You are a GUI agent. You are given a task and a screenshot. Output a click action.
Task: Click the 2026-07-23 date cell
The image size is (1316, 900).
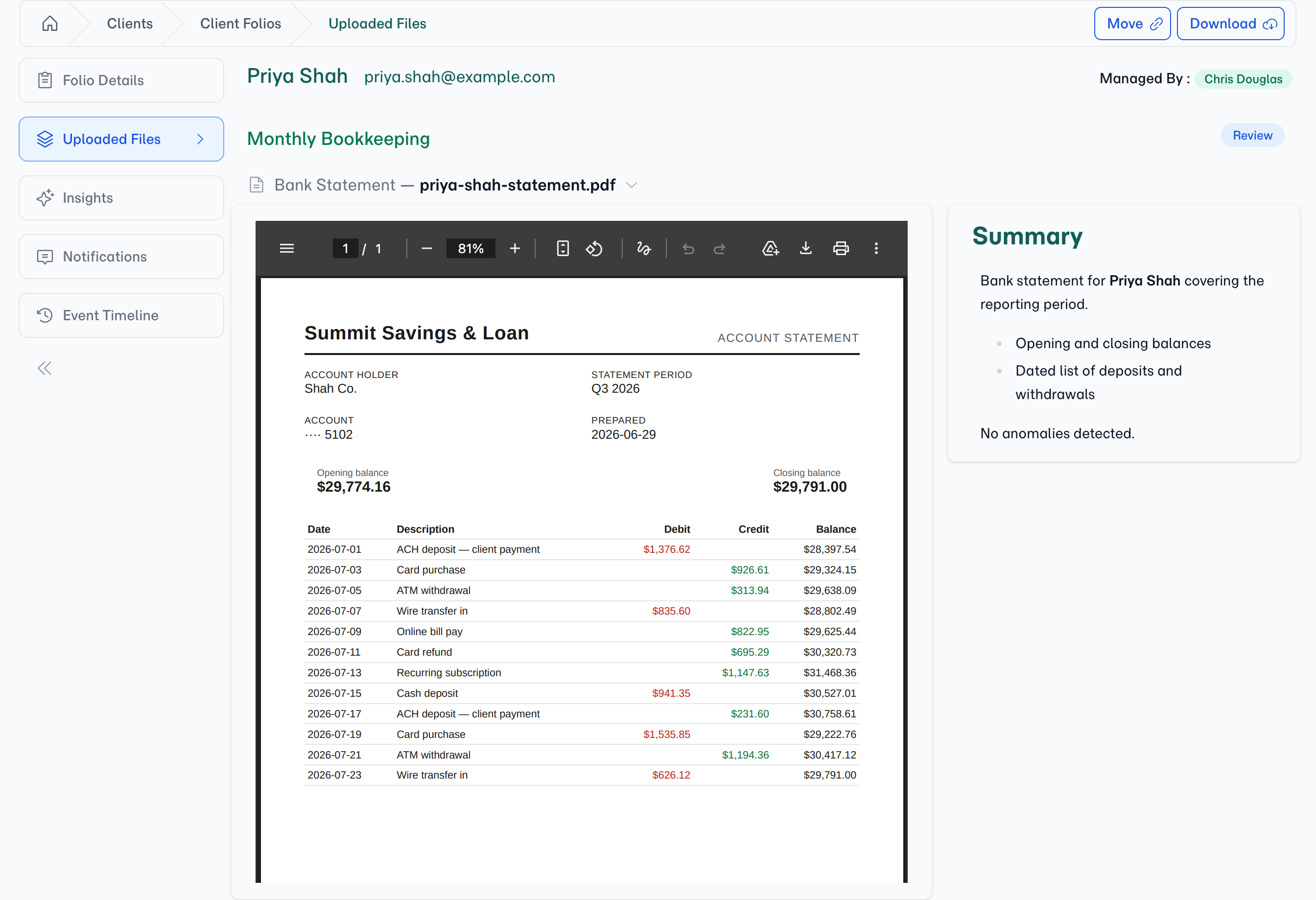[x=334, y=775]
